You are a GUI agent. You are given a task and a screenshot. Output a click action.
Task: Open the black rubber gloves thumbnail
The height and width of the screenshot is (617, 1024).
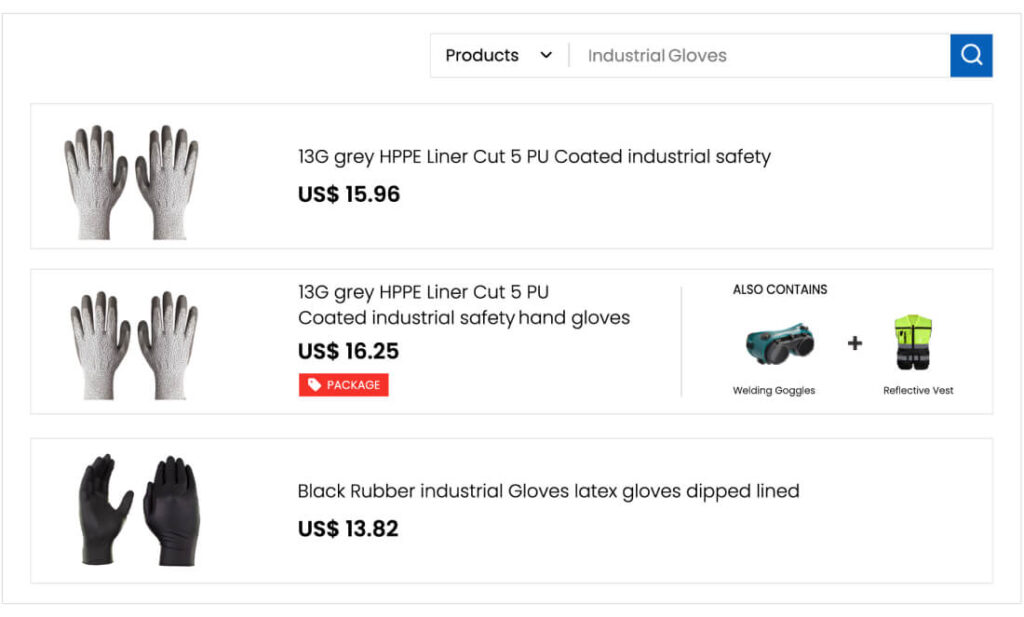[138, 509]
